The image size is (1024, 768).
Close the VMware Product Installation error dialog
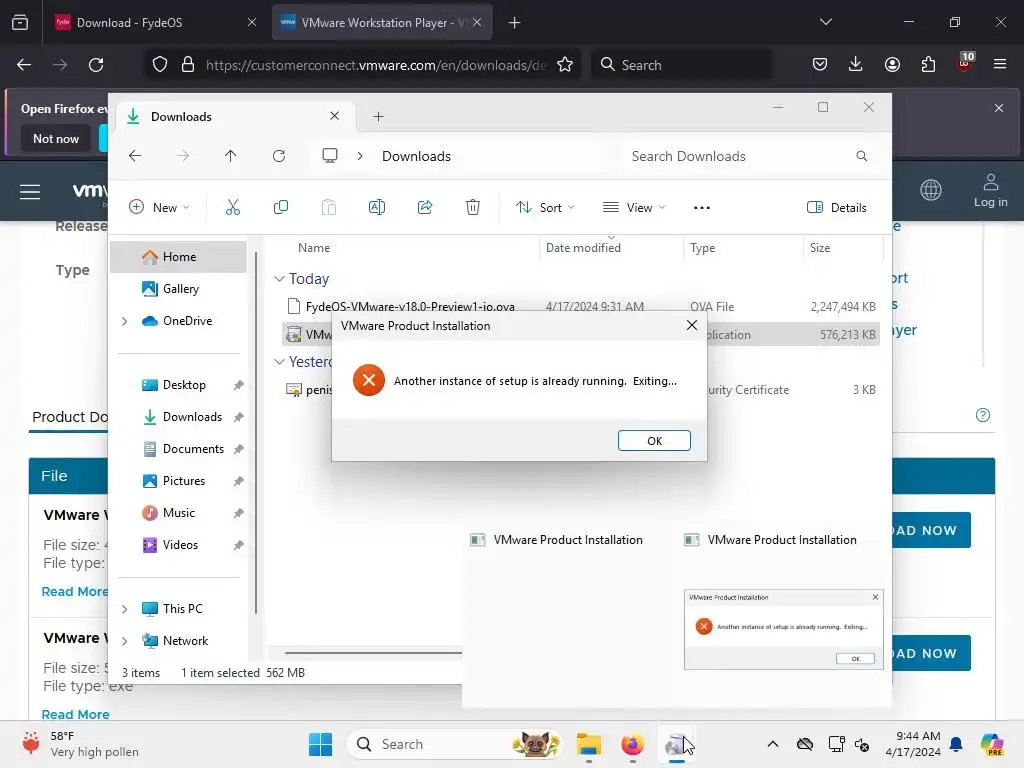point(692,325)
